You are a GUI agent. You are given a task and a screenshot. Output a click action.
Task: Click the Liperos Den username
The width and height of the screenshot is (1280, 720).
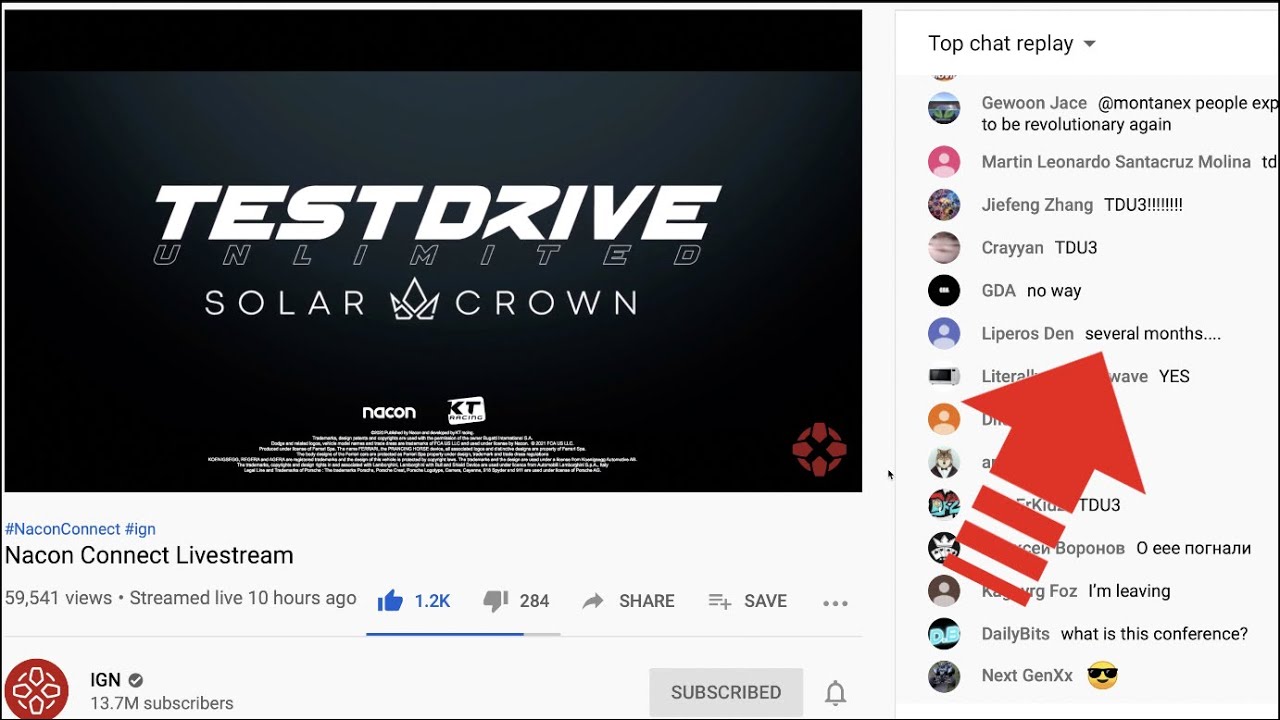(x=1027, y=334)
